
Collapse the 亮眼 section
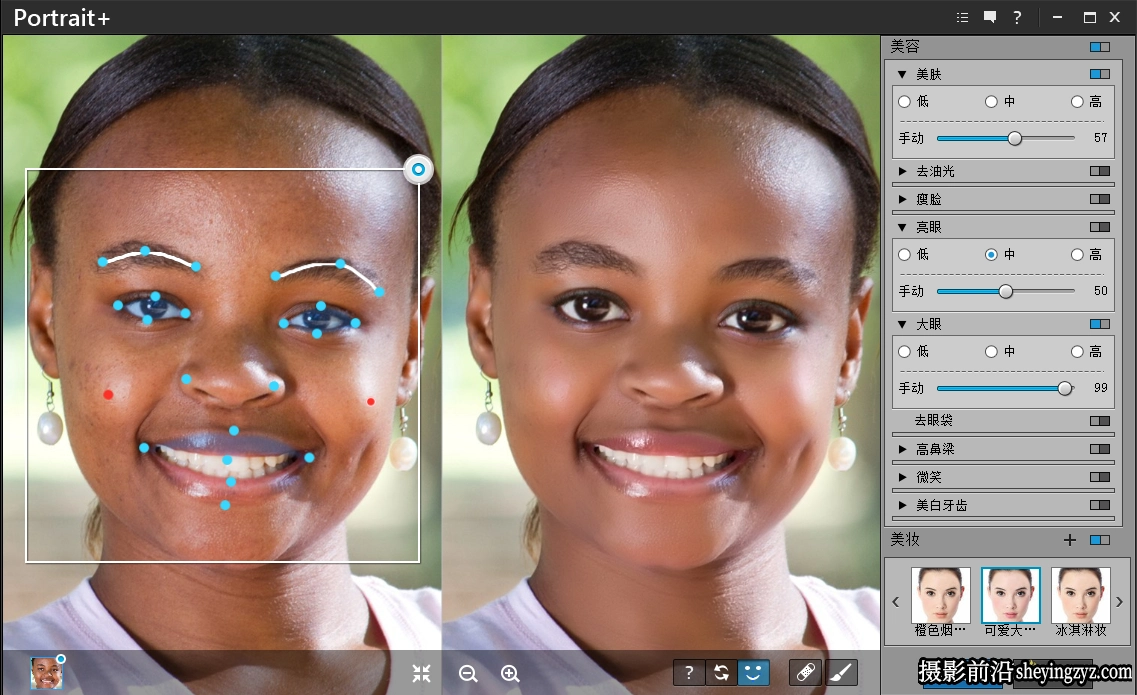[902, 227]
